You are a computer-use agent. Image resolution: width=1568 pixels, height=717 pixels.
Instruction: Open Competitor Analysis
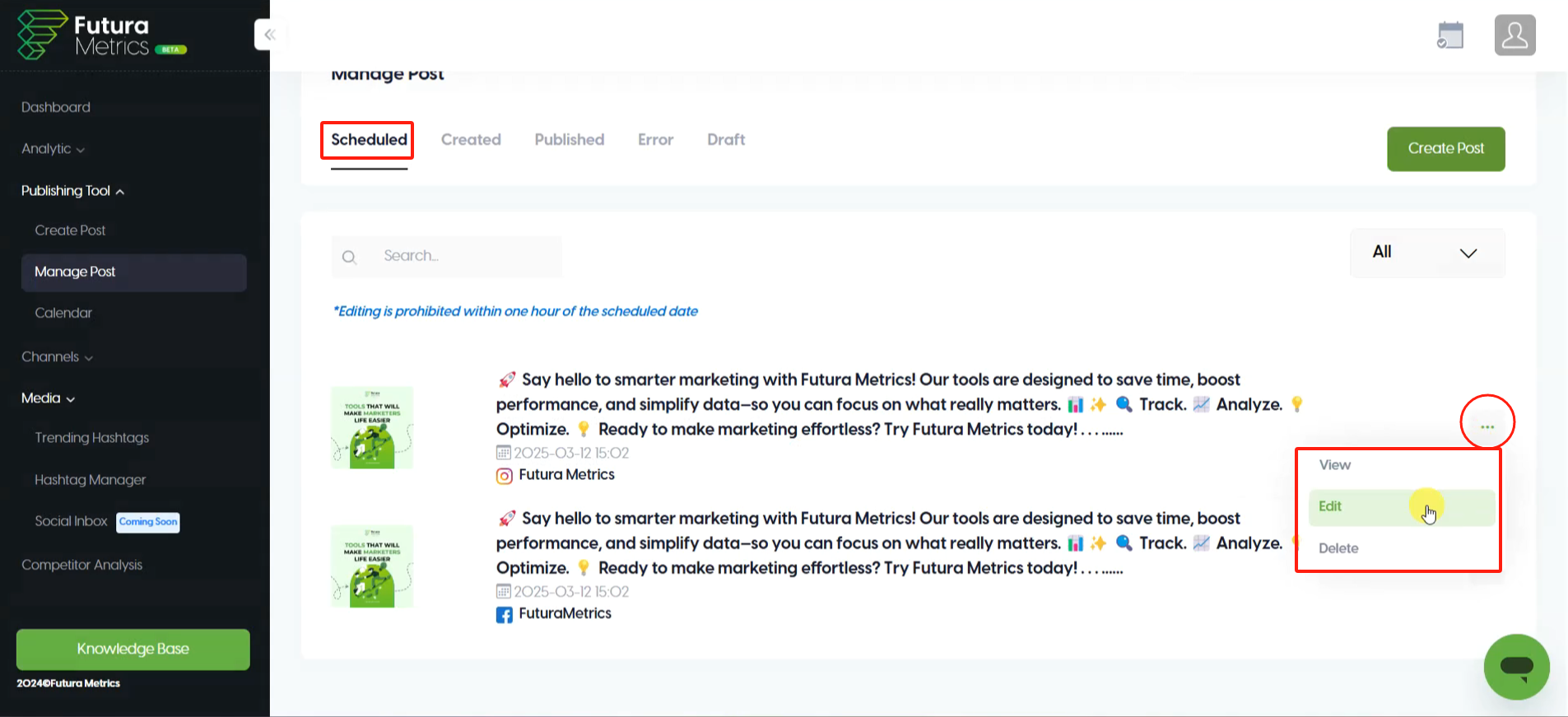[81, 565]
